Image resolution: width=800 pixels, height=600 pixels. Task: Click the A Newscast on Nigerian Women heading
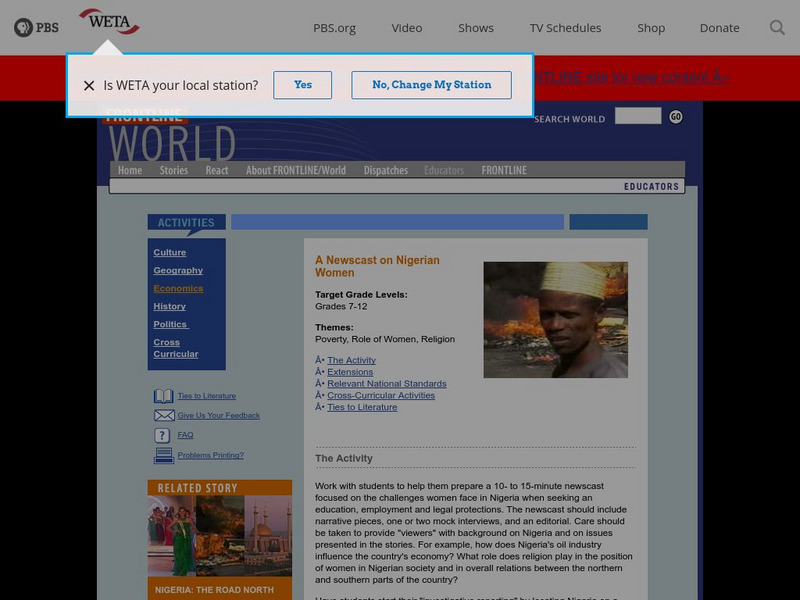377,266
